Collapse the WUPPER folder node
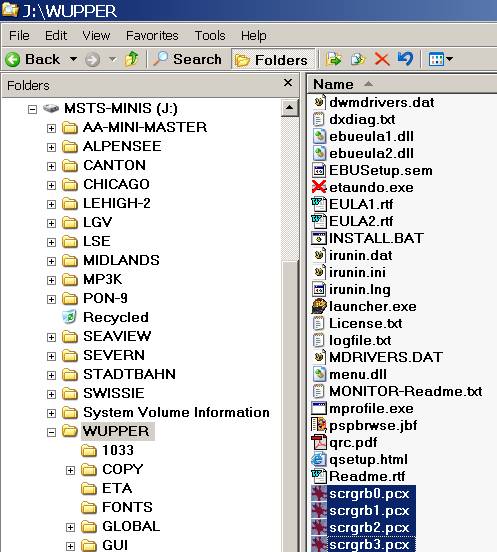The width and height of the screenshot is (497, 552). 51,433
